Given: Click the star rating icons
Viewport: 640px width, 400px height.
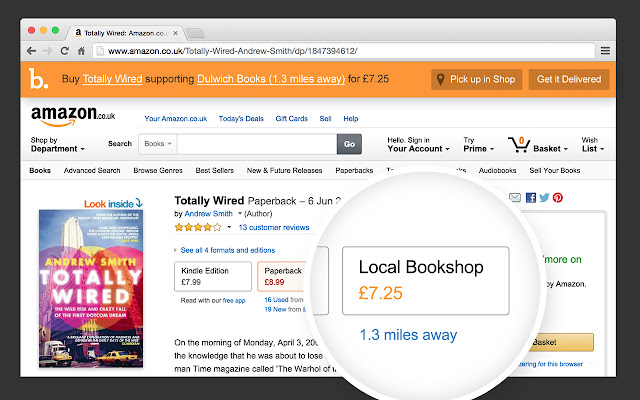Looking at the screenshot, I should tap(198, 227).
